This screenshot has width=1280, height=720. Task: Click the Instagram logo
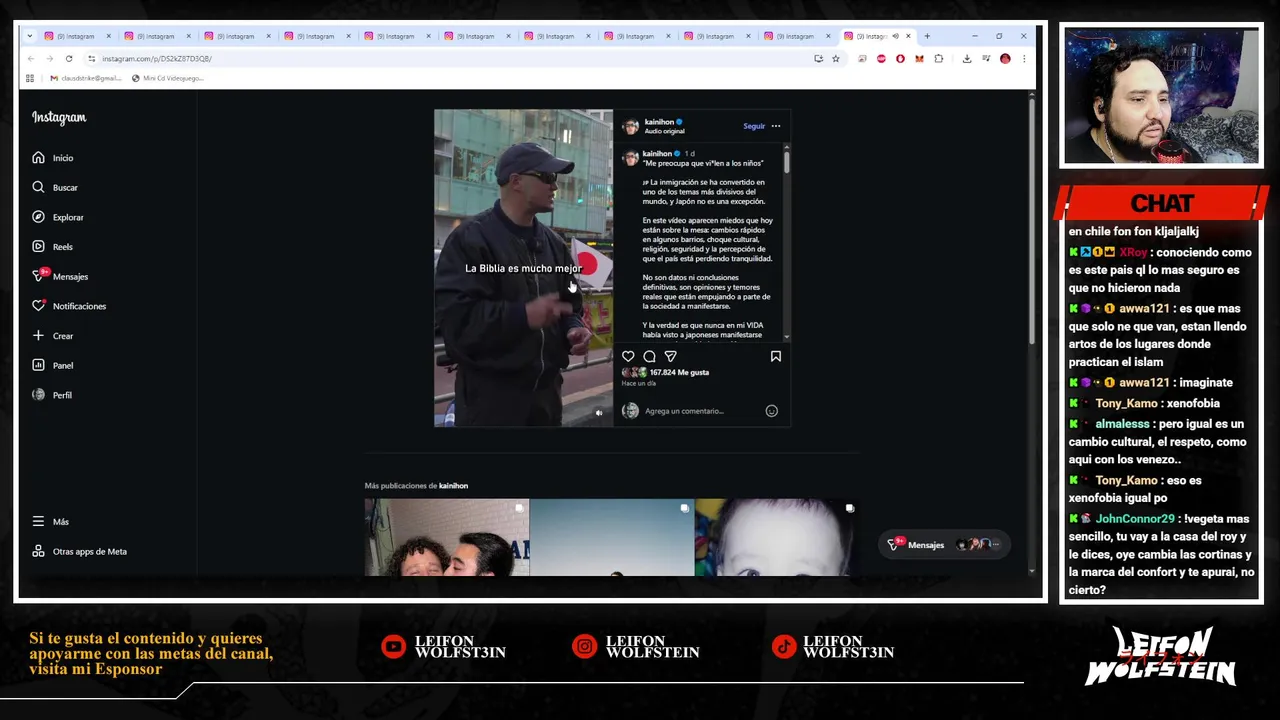coord(59,118)
